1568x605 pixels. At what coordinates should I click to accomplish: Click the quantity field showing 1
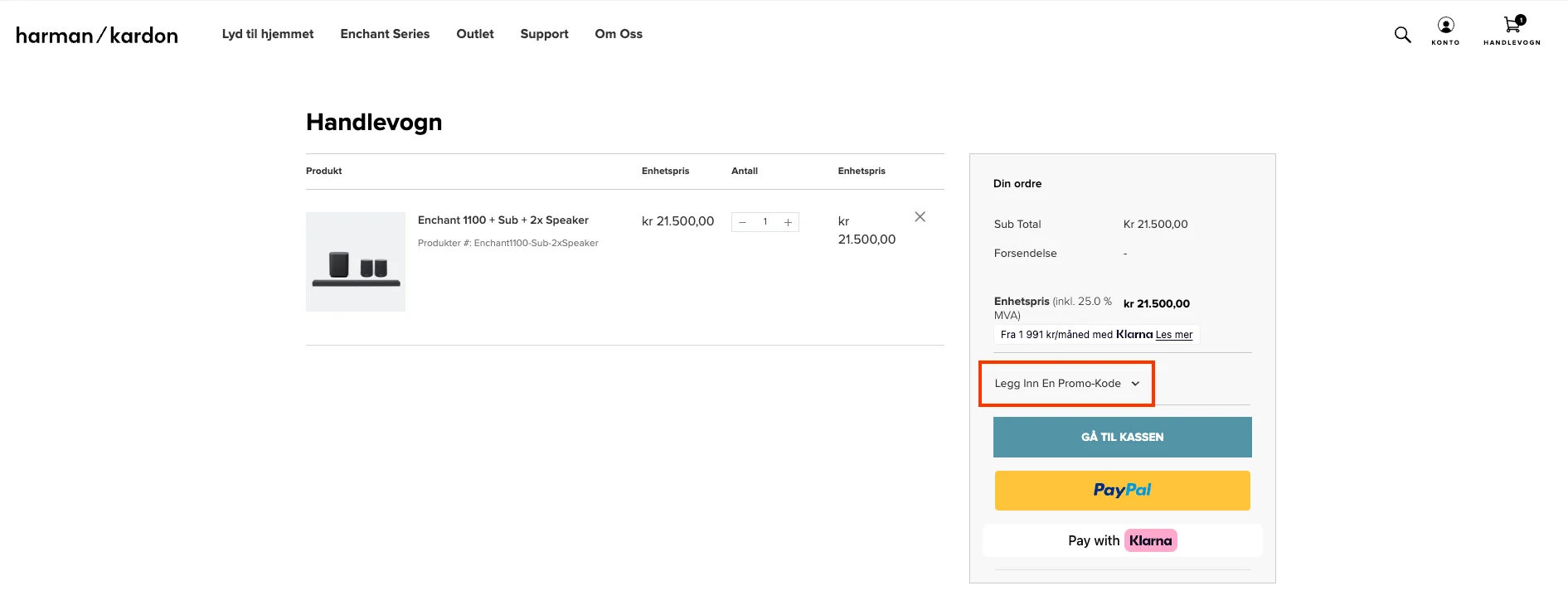pos(765,222)
